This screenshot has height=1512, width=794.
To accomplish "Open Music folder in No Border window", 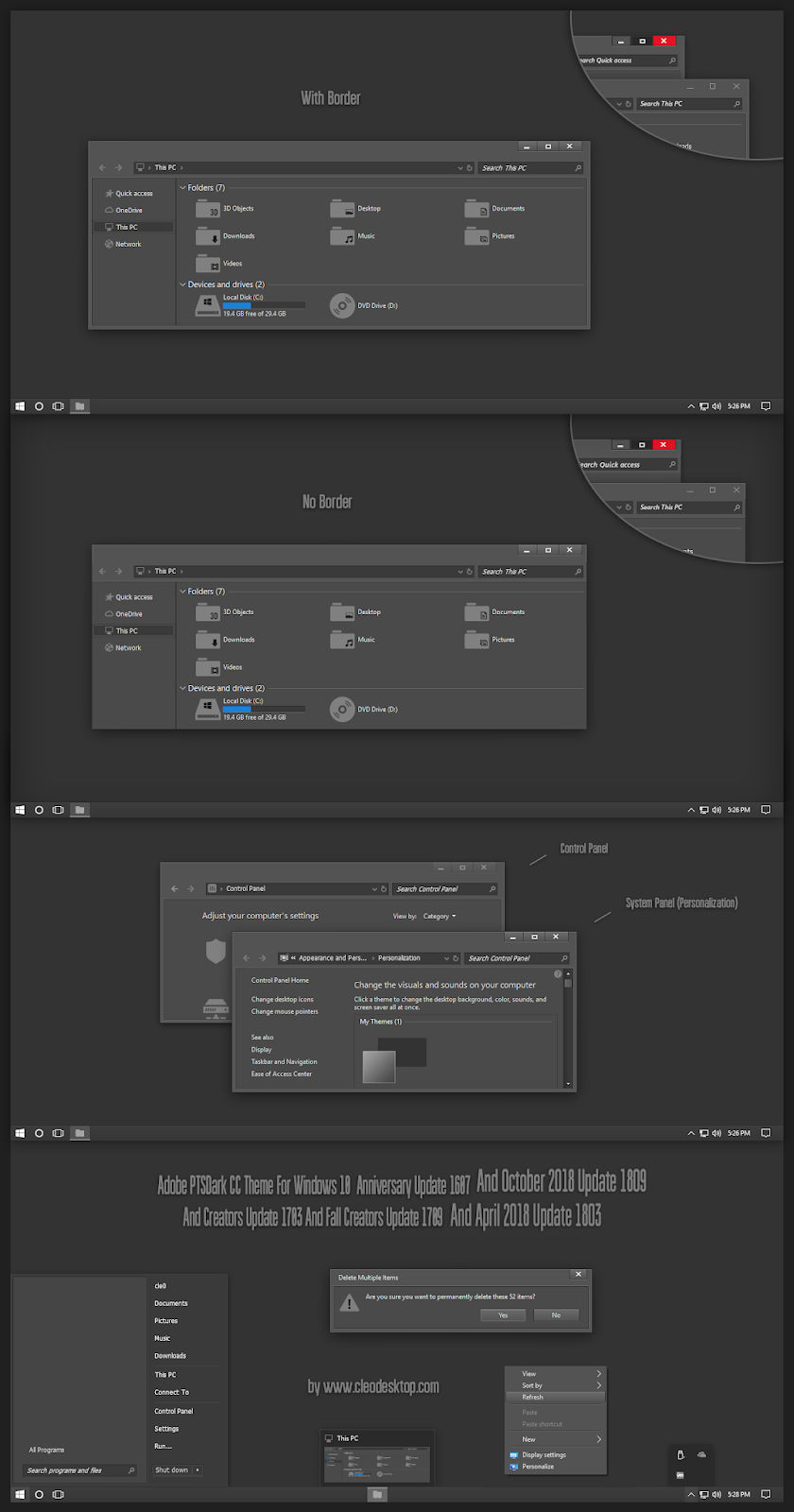I will click(354, 640).
